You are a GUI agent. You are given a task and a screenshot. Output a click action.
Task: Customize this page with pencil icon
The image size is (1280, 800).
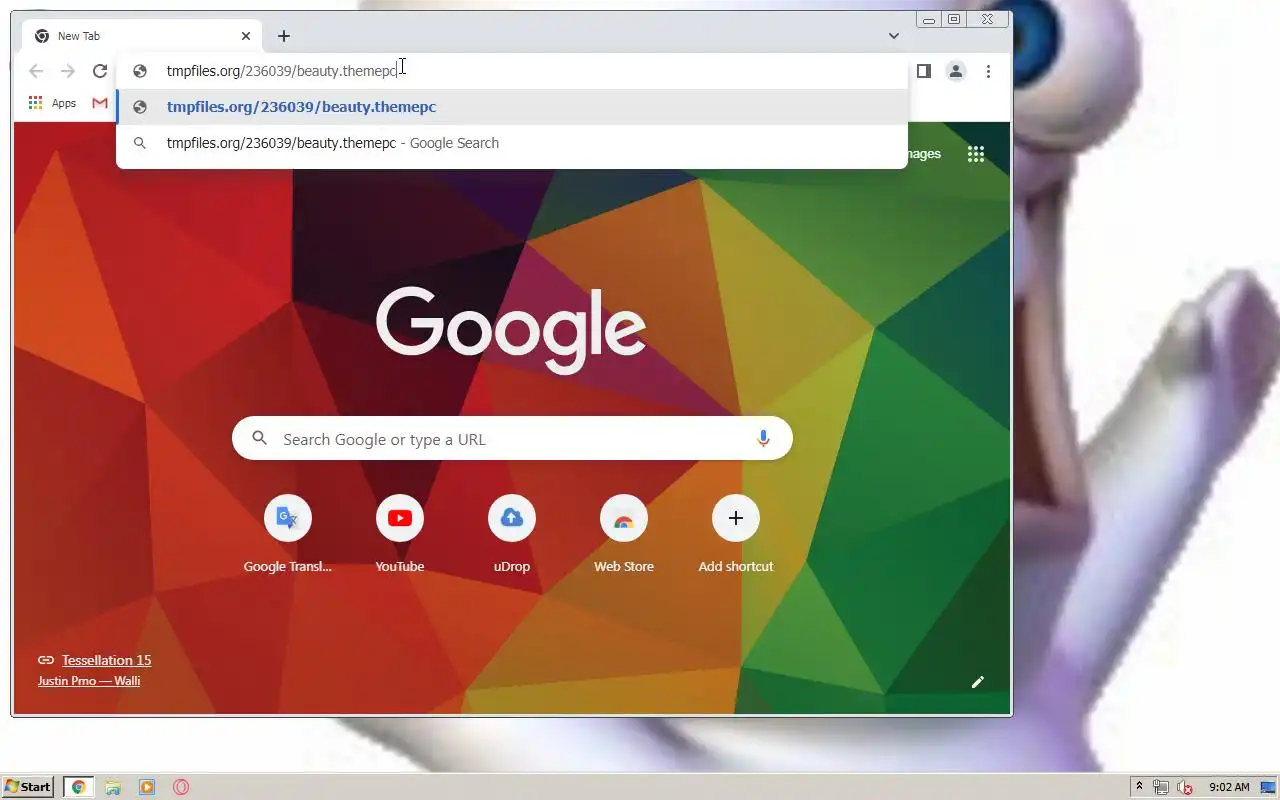pos(978,682)
